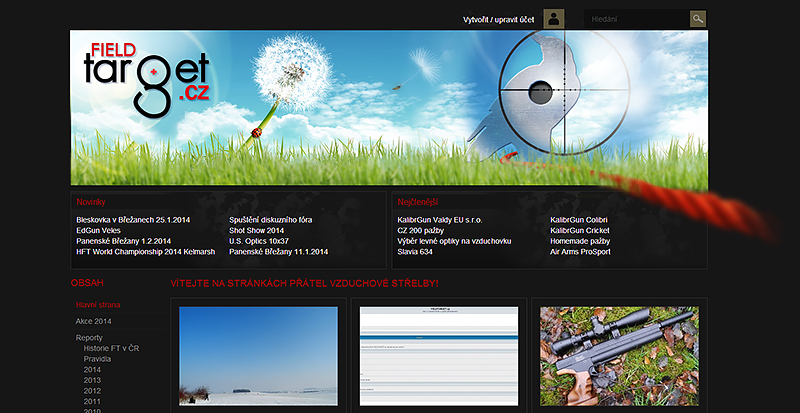Click the user account silhouette icon
The image size is (800, 413).
pos(554,19)
